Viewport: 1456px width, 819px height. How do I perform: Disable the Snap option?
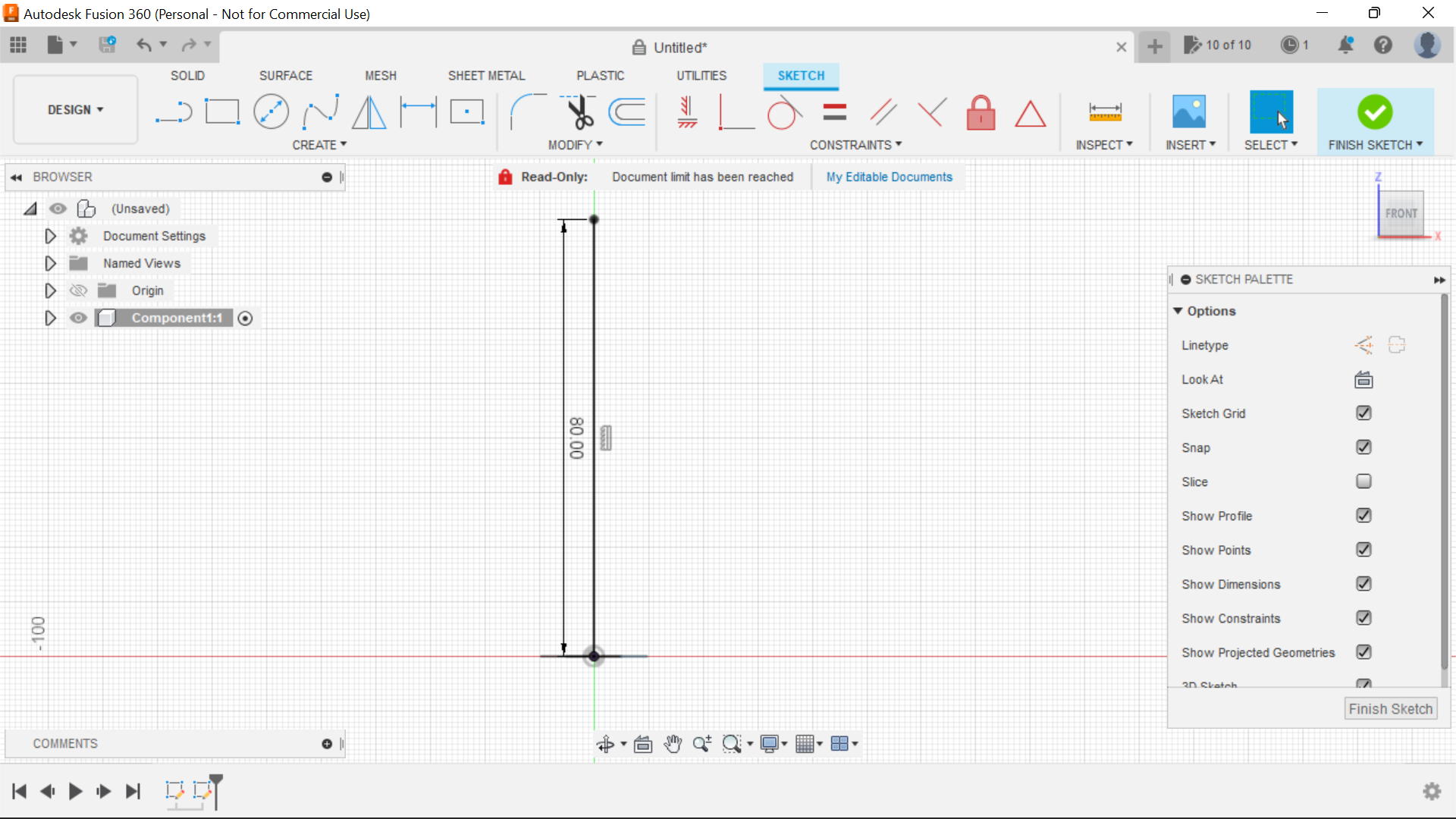1363,447
